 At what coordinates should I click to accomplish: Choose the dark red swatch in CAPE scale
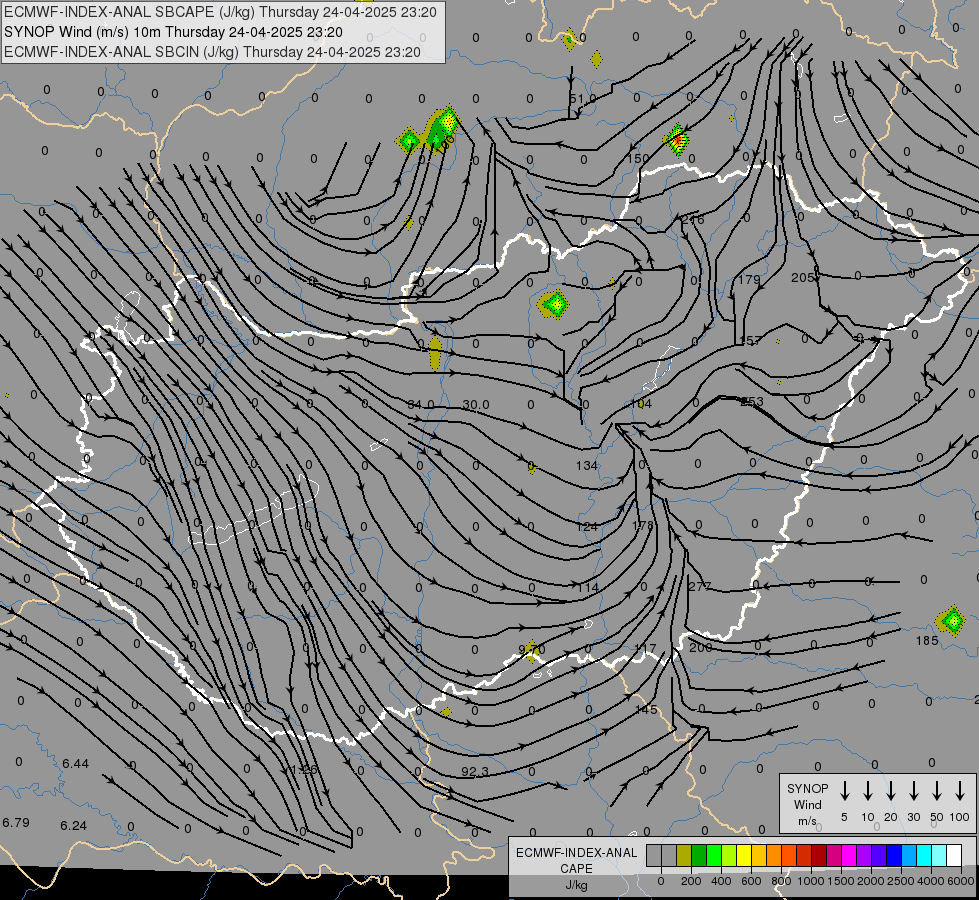click(x=819, y=855)
